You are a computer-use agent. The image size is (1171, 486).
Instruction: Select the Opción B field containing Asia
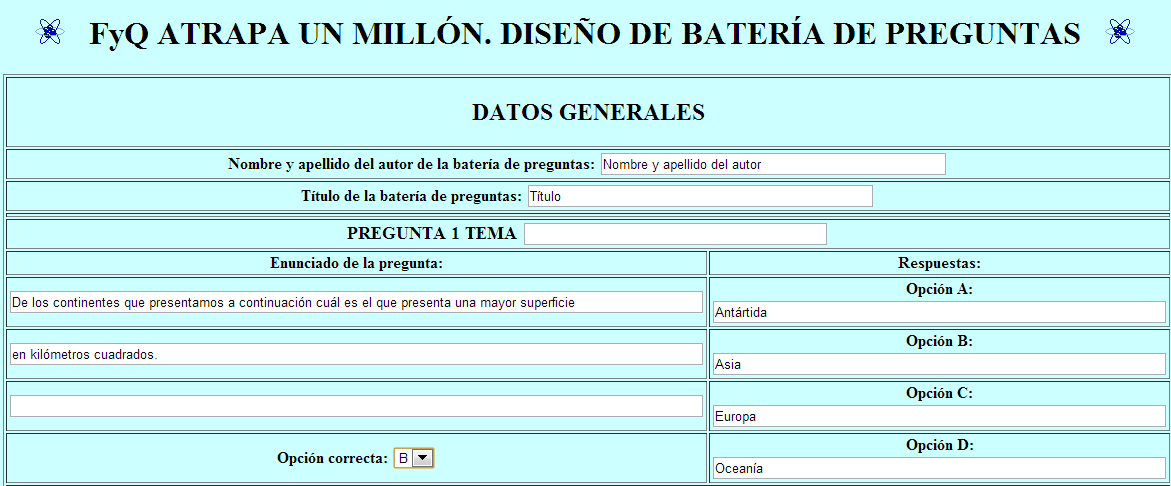coord(939,364)
